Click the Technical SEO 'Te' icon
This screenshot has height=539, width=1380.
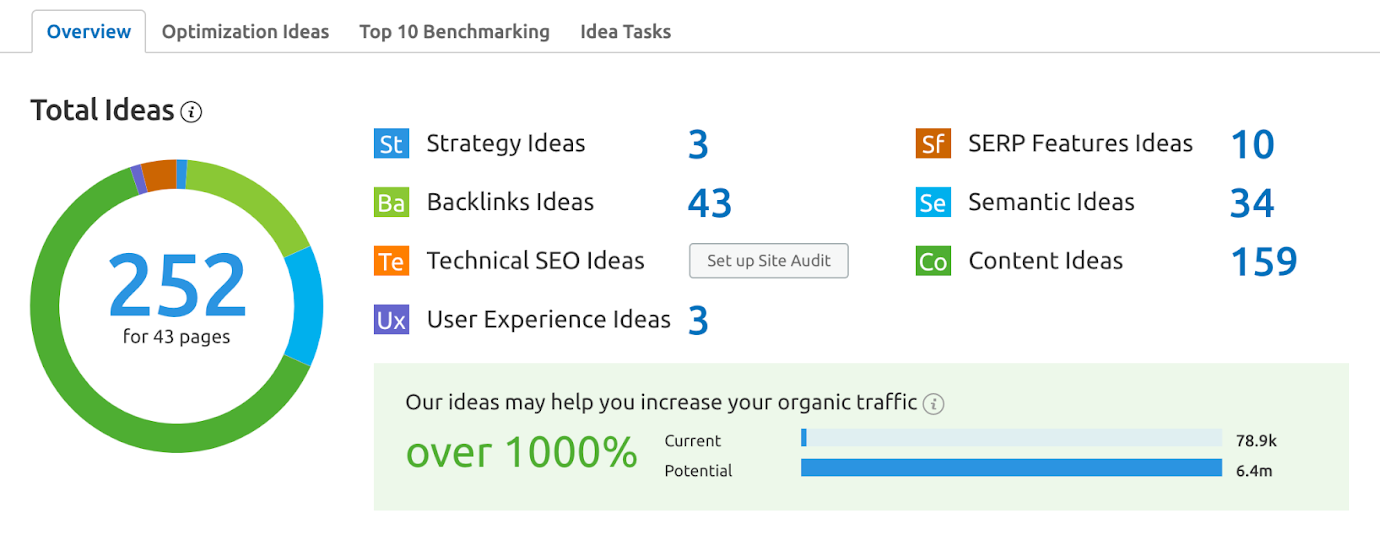[391, 262]
